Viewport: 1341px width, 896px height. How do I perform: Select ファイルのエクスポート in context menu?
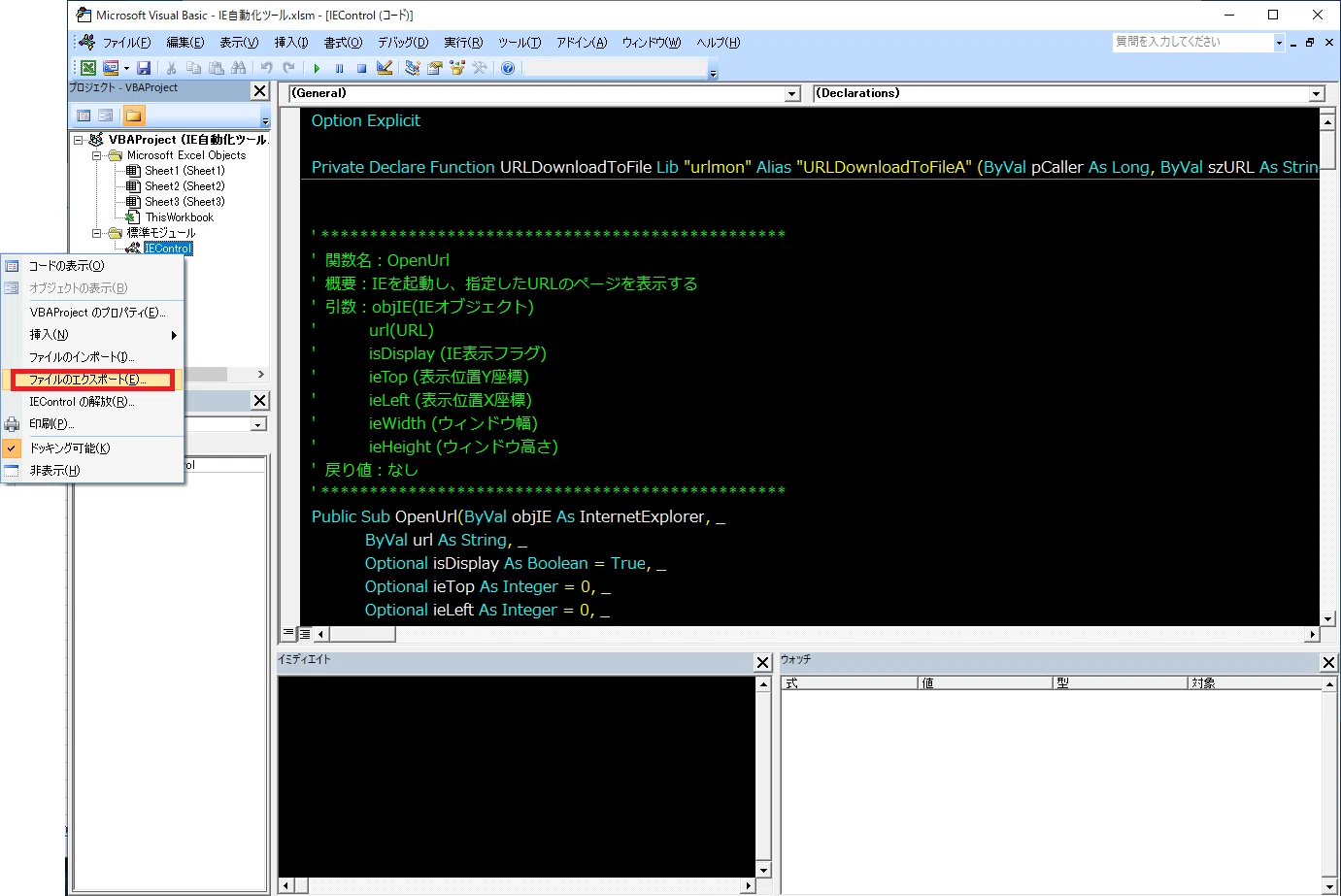point(92,380)
